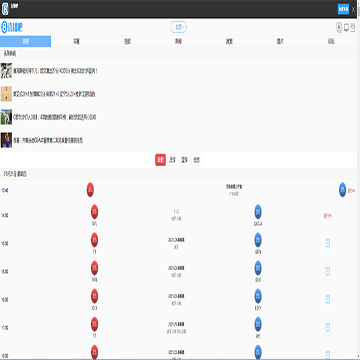Open the header dropdown pill with chevron

coord(179,27)
